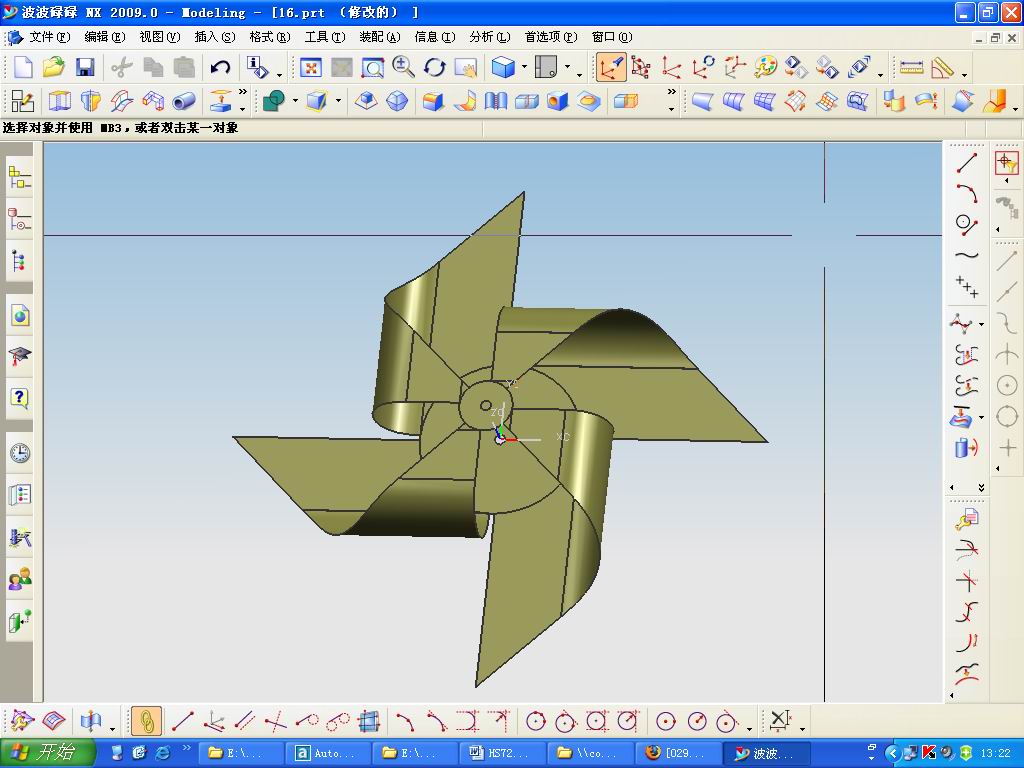Screen dimensions: 1024x768
Task: Fit the view to the window
Action: pyautogui.click(x=311, y=67)
